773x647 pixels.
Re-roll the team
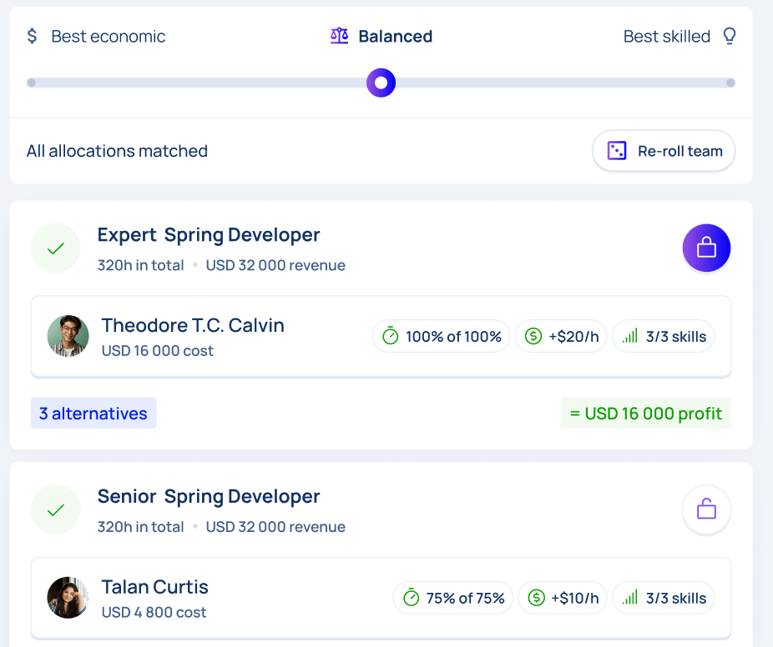point(664,151)
